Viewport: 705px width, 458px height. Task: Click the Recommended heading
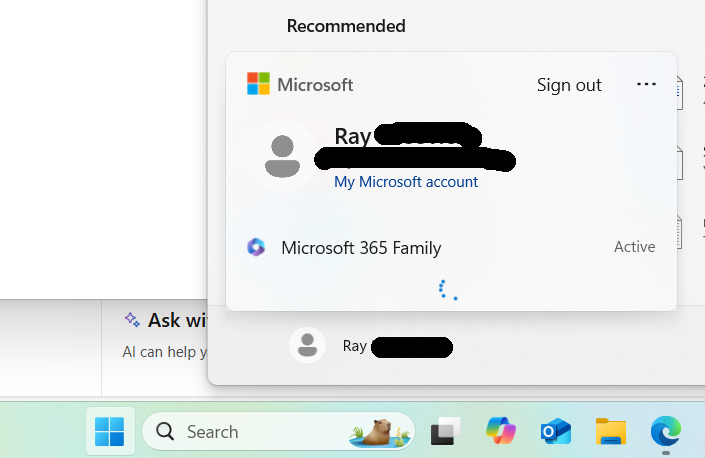click(x=346, y=26)
